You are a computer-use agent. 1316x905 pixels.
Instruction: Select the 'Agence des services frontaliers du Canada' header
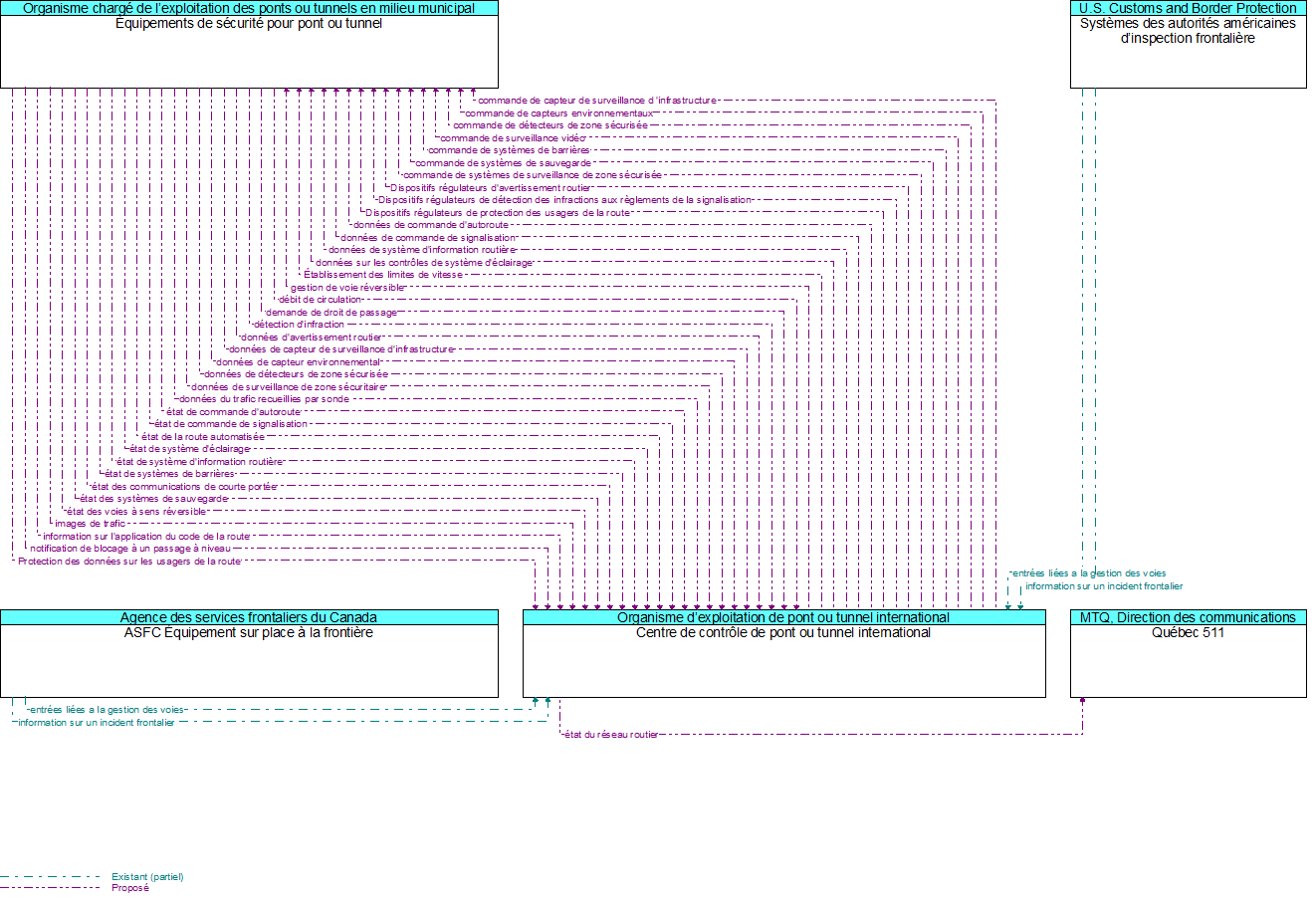tap(249, 617)
